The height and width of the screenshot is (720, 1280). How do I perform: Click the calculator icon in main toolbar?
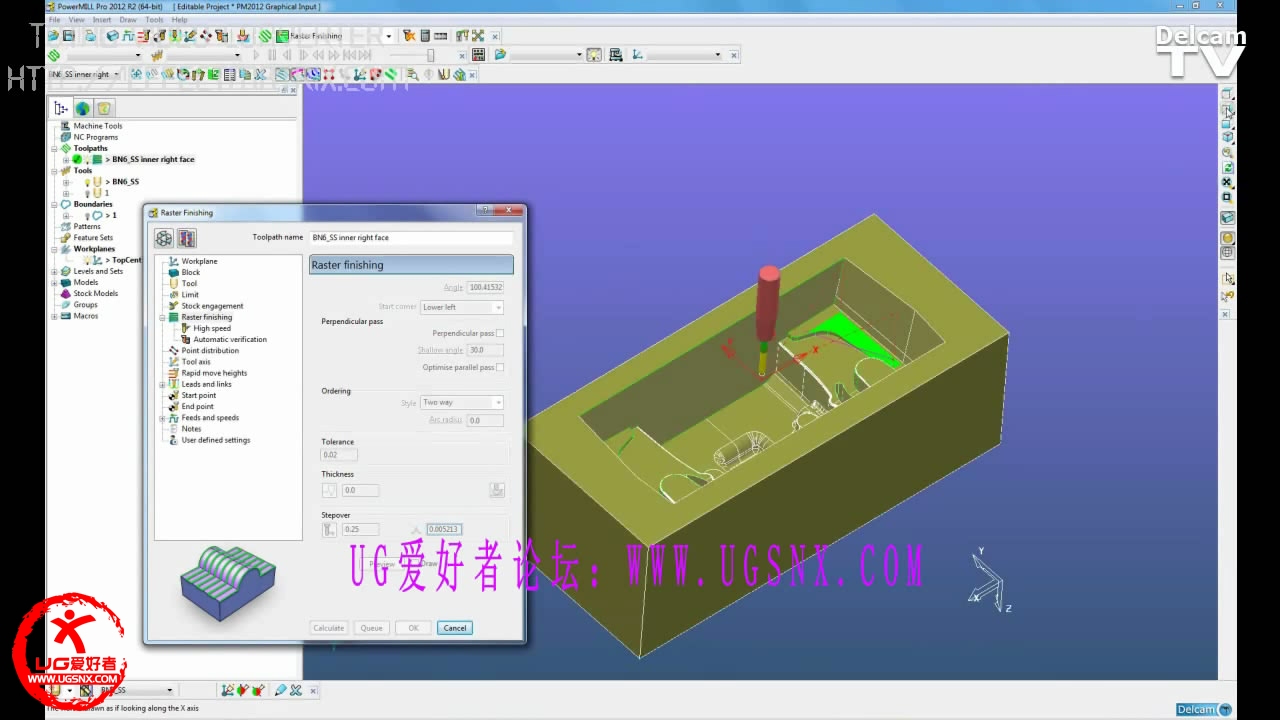coord(425,36)
